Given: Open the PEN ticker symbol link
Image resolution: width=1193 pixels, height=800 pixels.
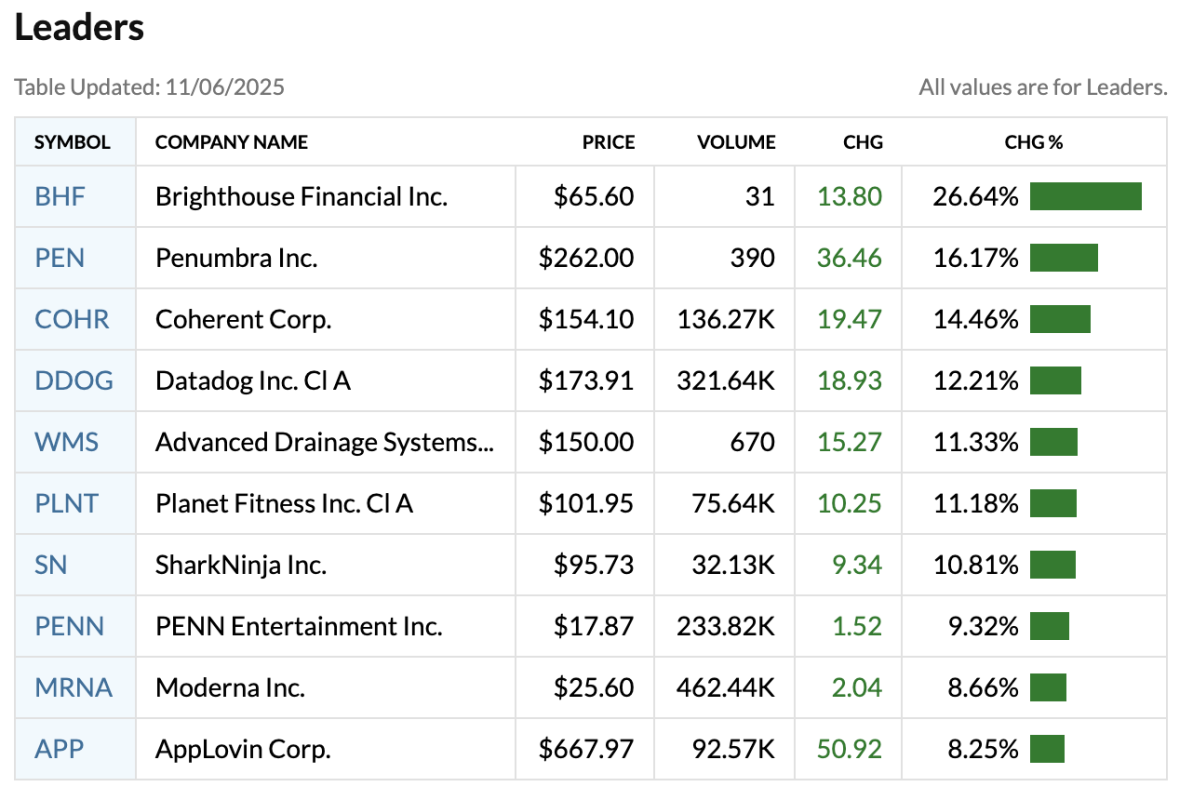Looking at the screenshot, I should click(59, 258).
